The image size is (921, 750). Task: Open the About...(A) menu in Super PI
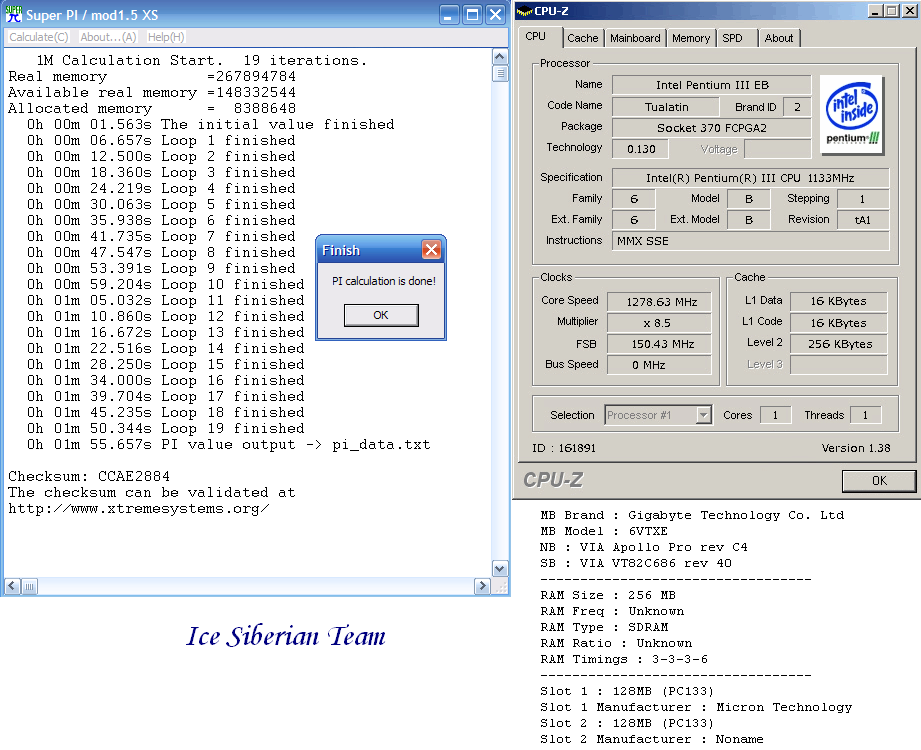click(x=108, y=37)
